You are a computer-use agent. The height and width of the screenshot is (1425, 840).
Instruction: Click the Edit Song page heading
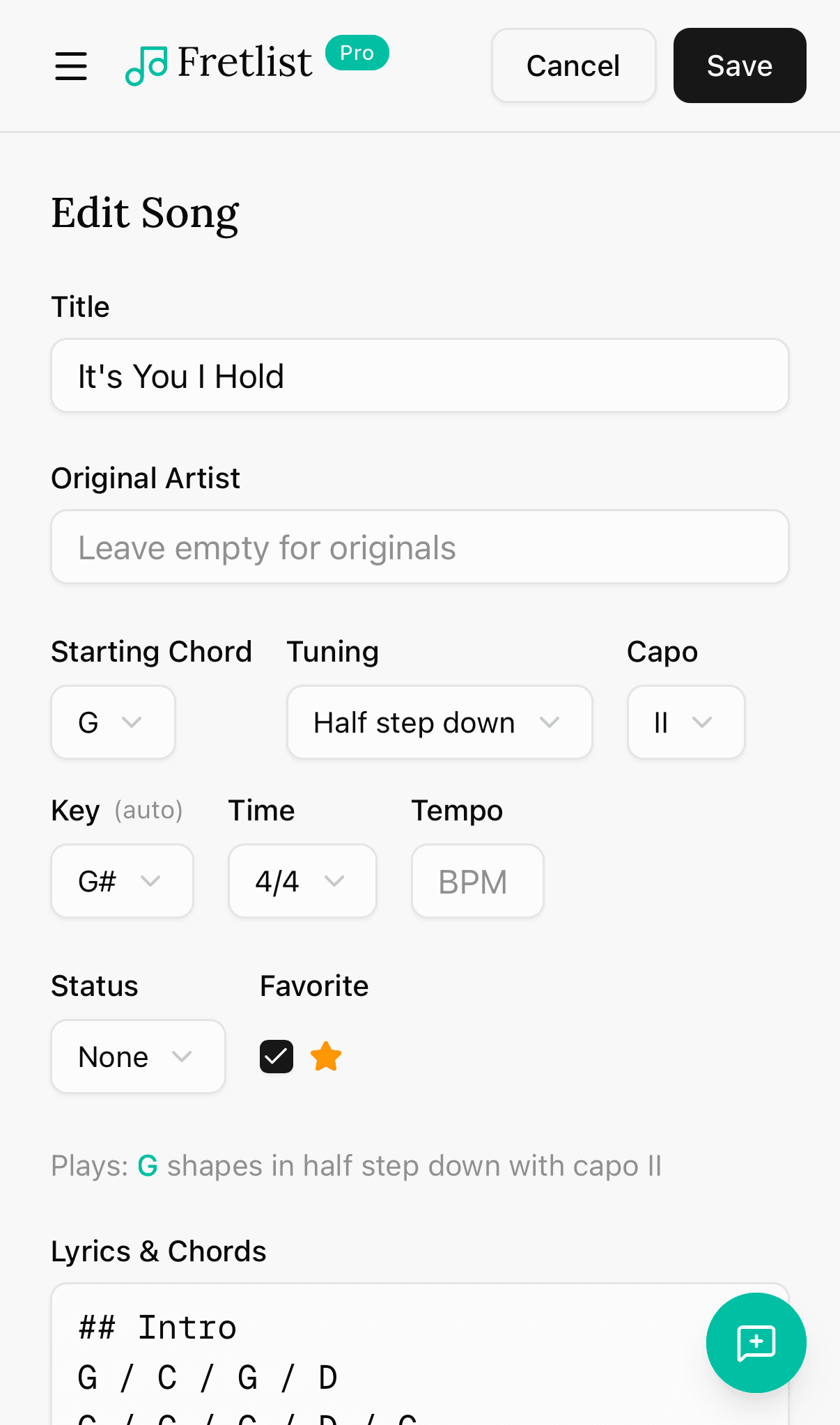click(x=145, y=212)
